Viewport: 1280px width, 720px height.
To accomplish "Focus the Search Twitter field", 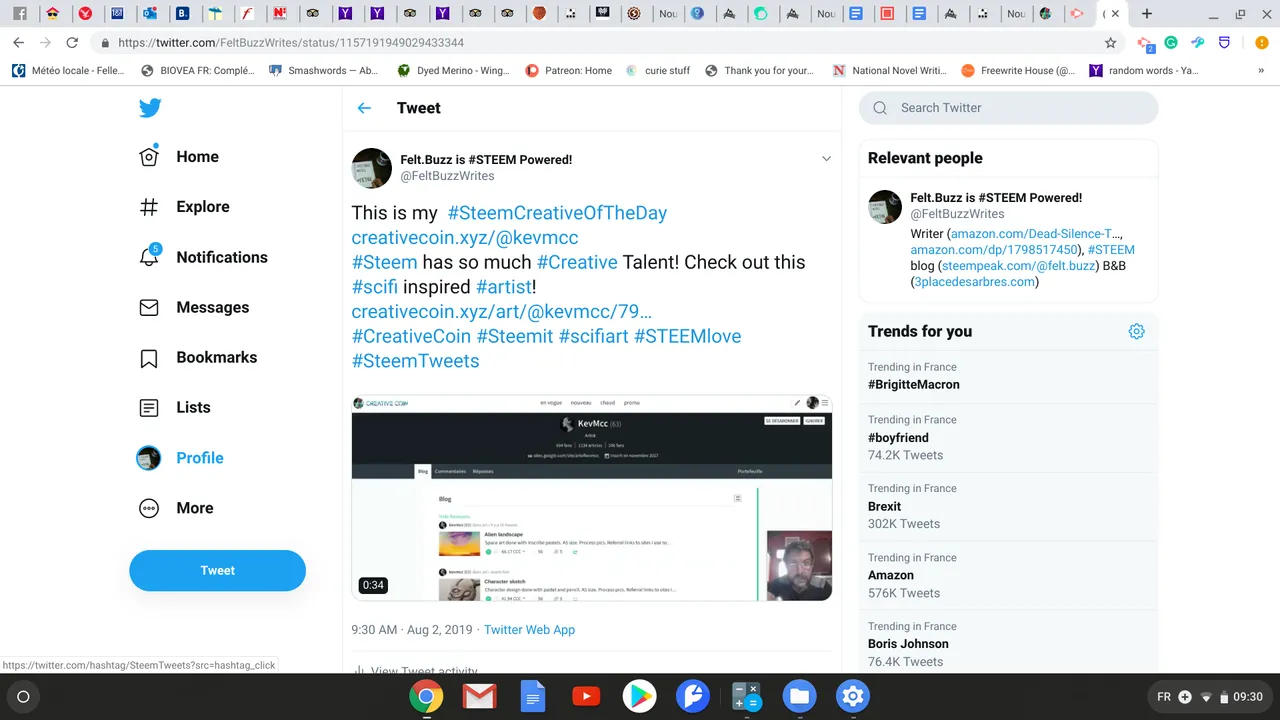I will click(x=1008, y=108).
